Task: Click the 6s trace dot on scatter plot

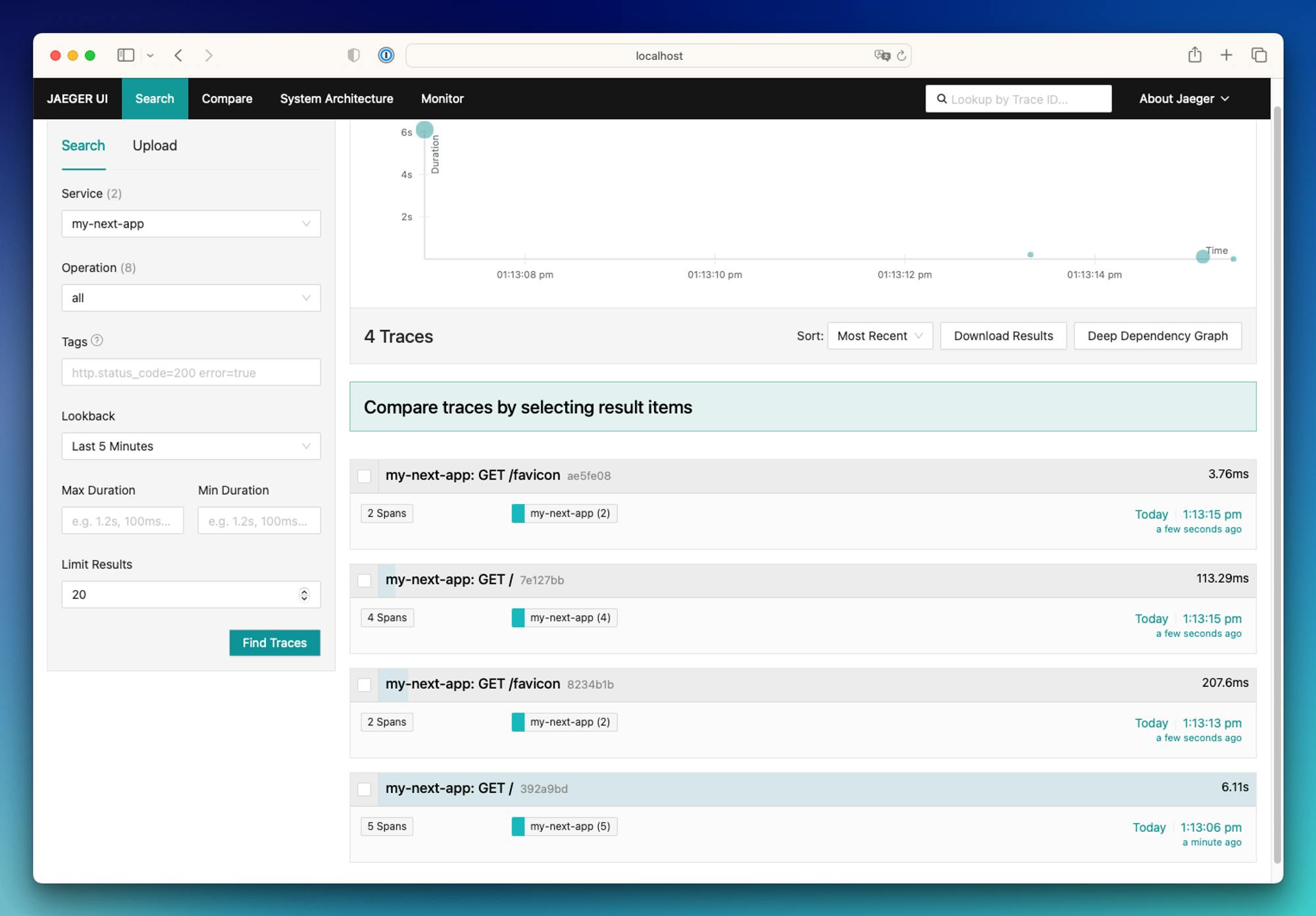Action: (424, 130)
